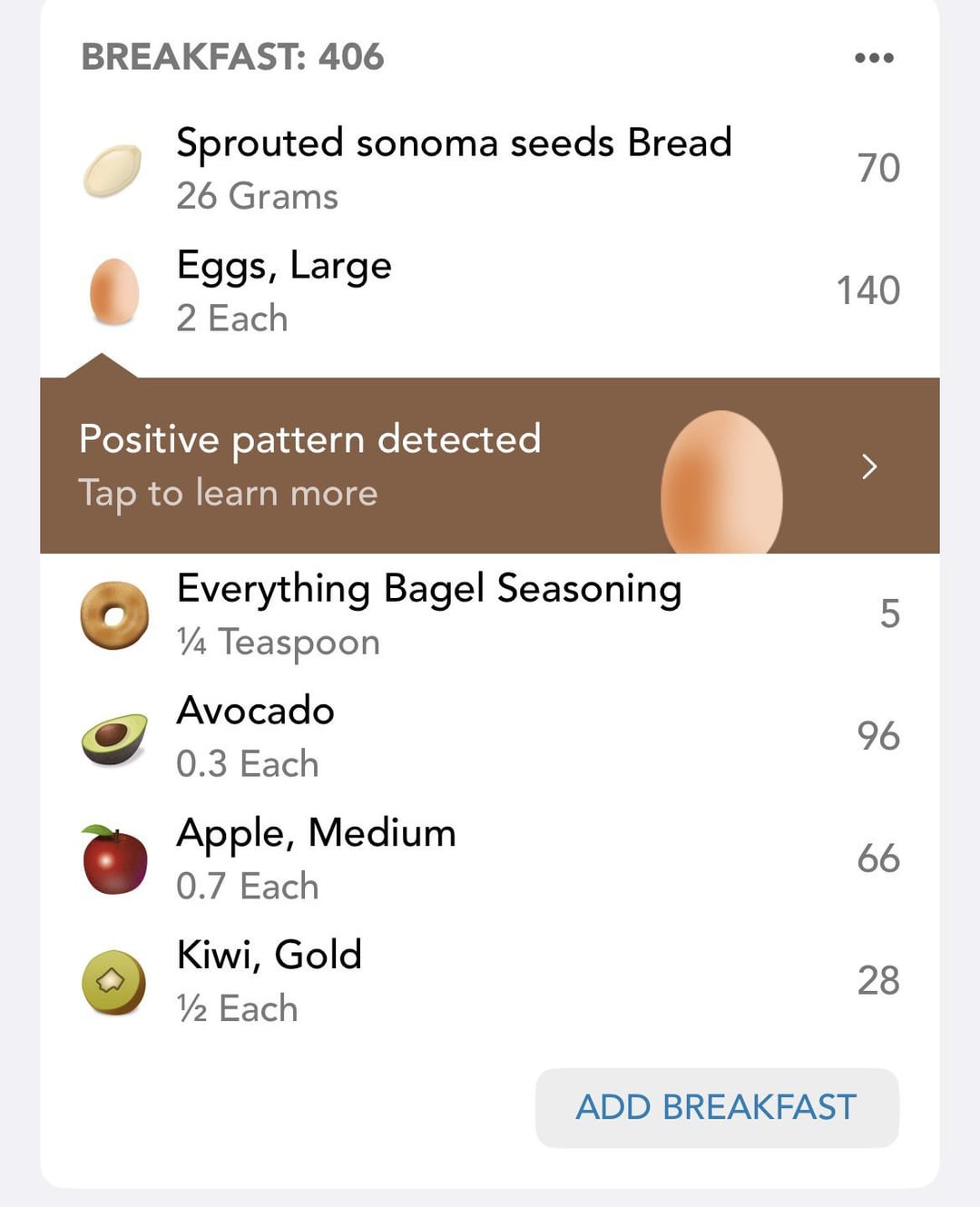This screenshot has height=1207, width=980.
Task: Open the Breakfast three-dot options menu
Action: pos(874,57)
